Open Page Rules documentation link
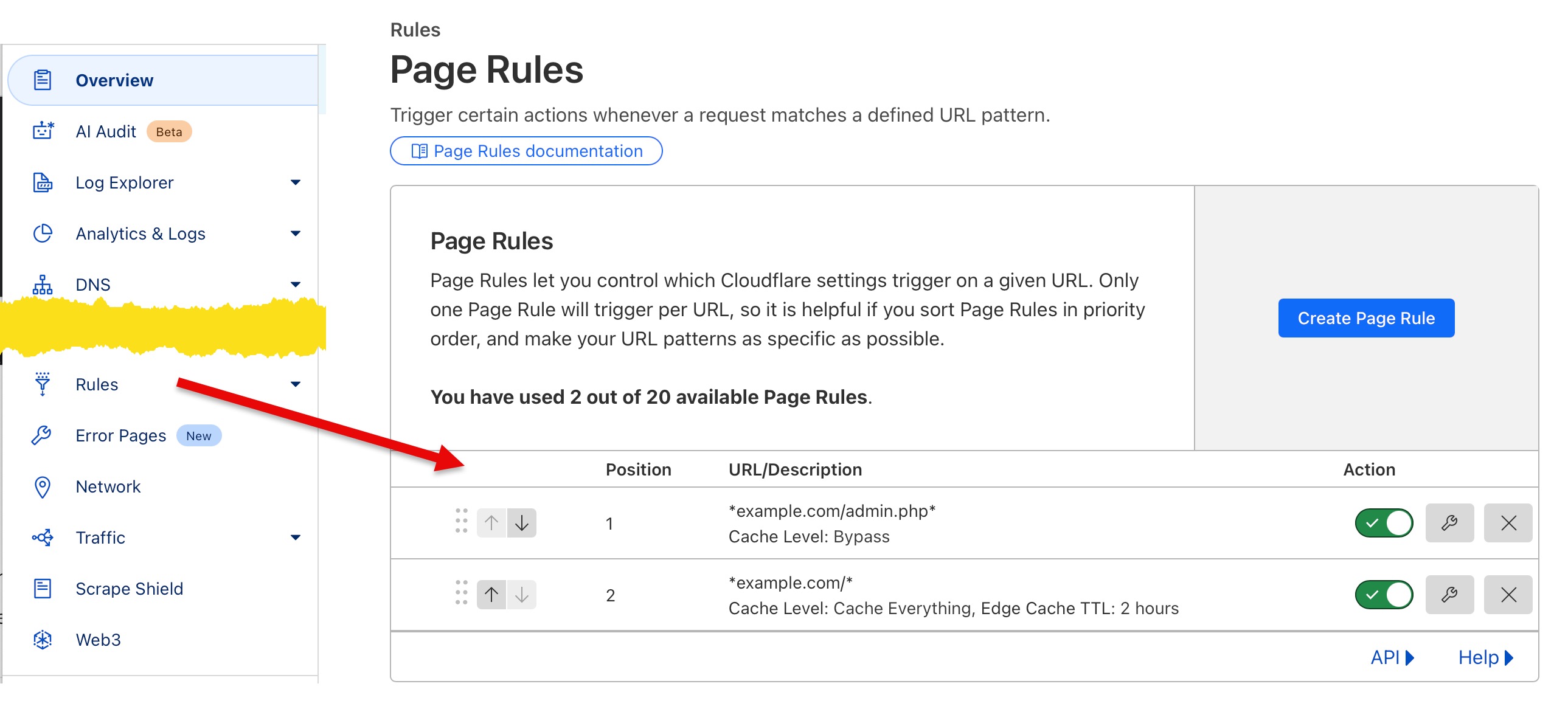Image resolution: width=1568 pixels, height=709 pixels. point(526,151)
